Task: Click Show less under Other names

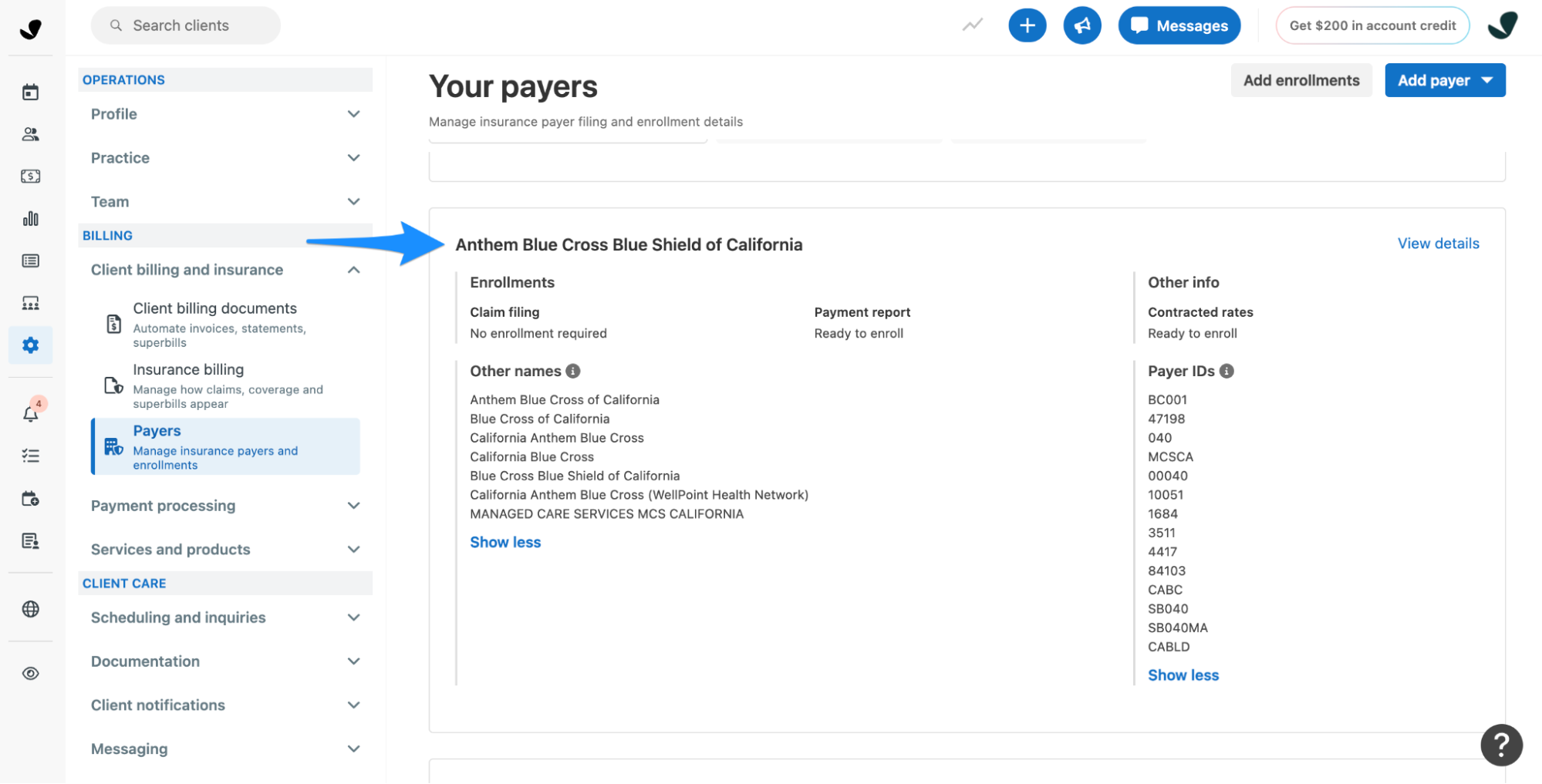Action: [x=505, y=543]
